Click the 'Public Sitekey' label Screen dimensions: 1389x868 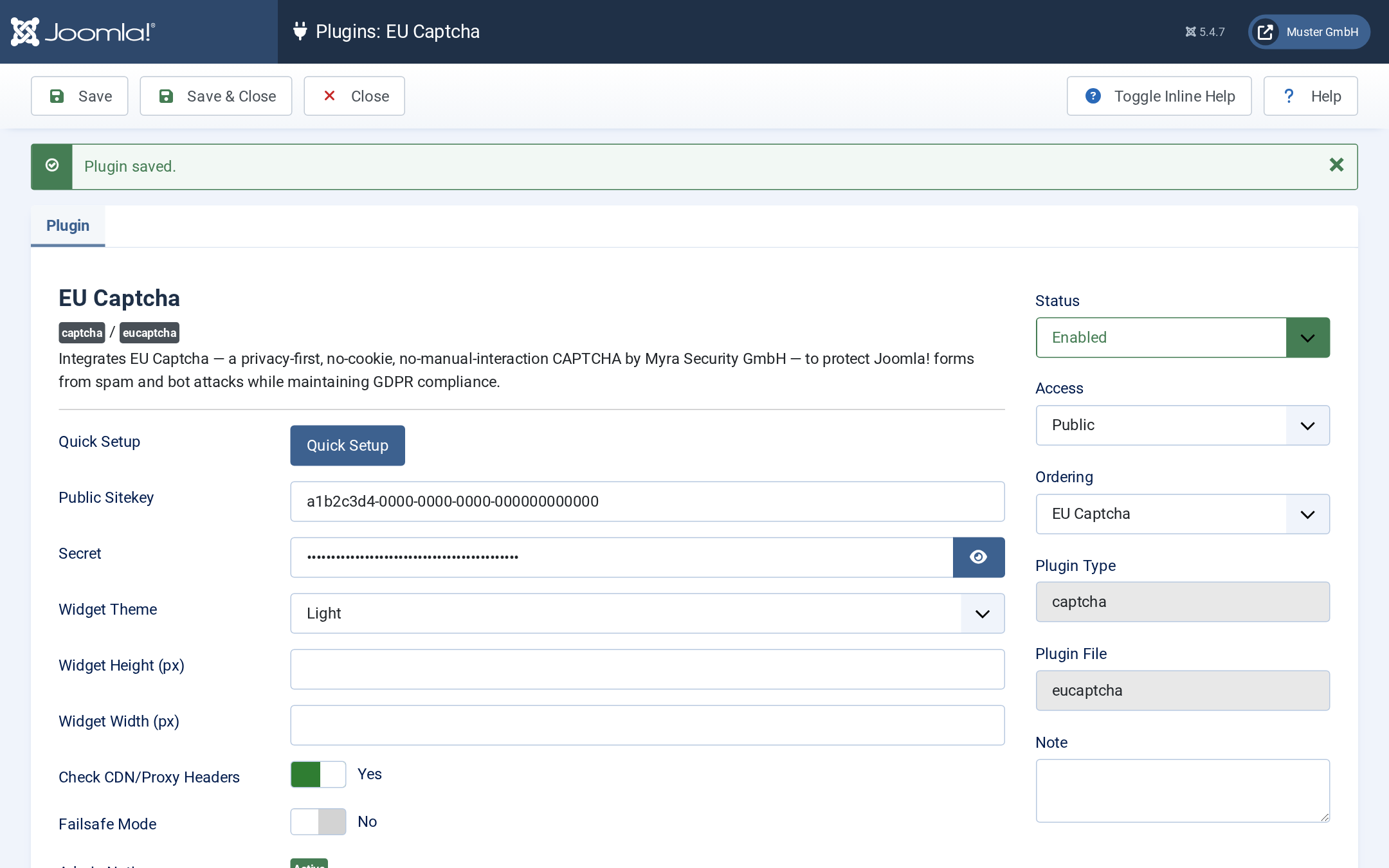(x=106, y=498)
